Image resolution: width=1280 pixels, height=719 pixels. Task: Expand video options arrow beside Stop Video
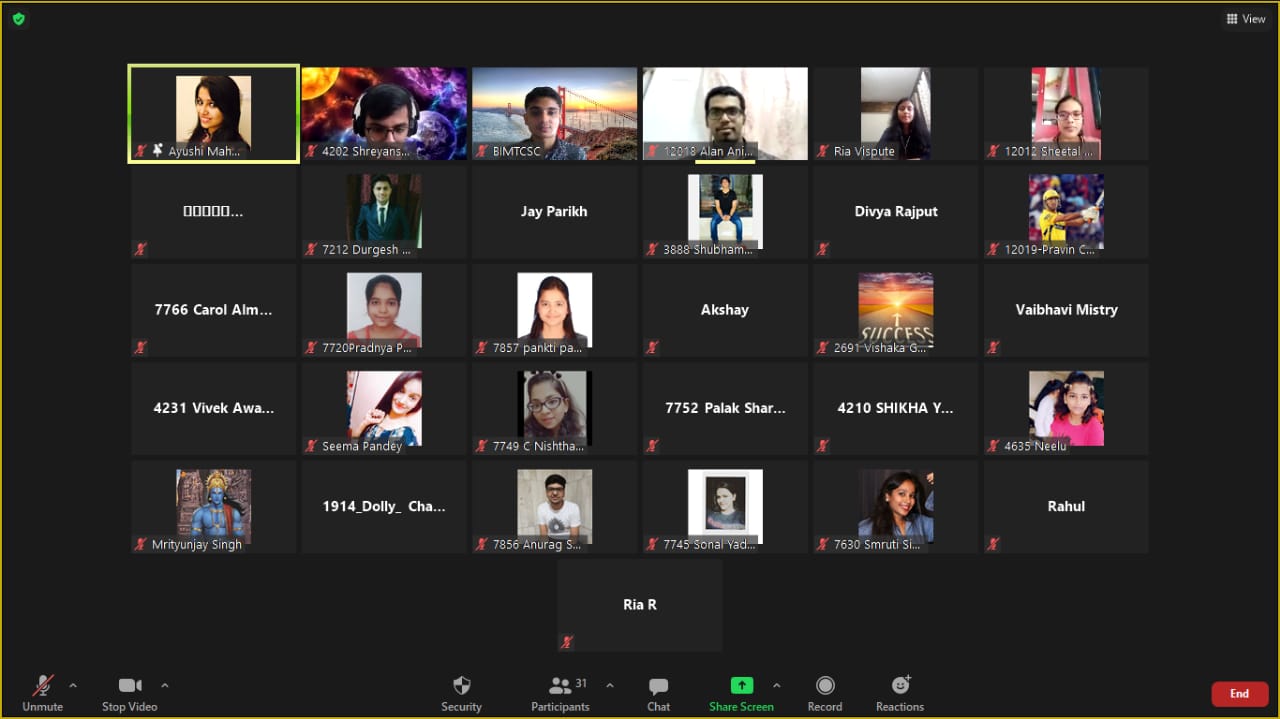(x=165, y=686)
